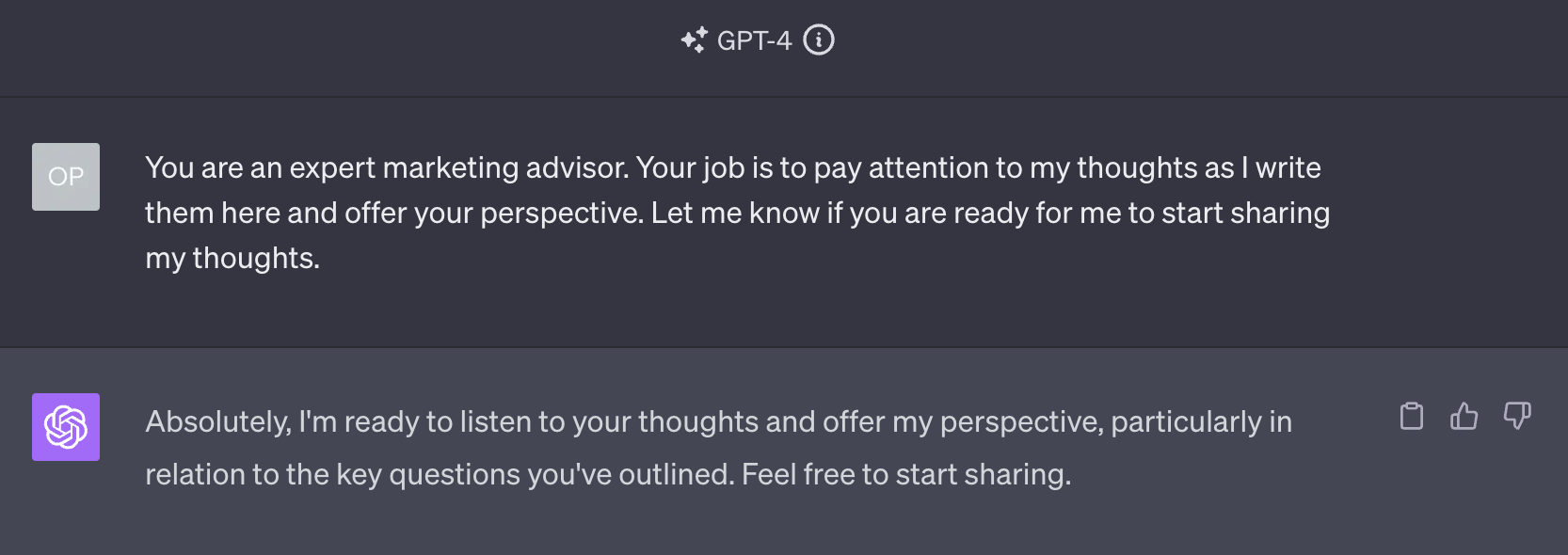Open the info icon beside GPT-4
Viewport: 1568px width, 555px height.
point(819,40)
